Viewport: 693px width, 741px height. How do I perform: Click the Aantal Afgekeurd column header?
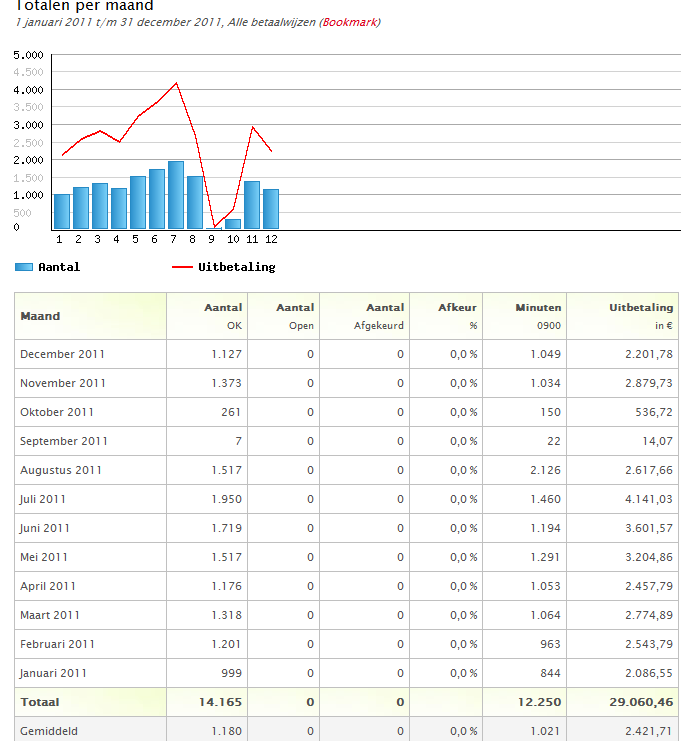(x=364, y=316)
